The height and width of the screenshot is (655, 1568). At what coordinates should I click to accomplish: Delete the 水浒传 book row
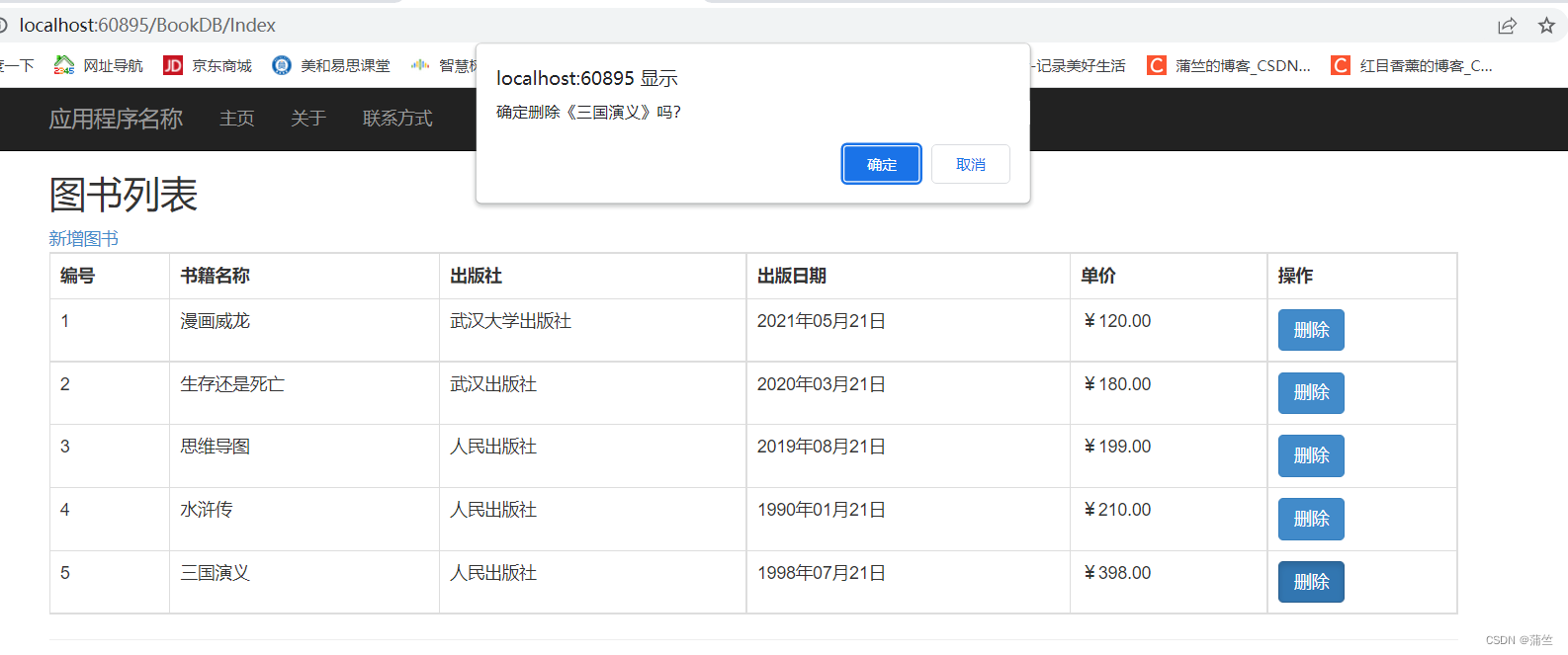(x=1311, y=519)
